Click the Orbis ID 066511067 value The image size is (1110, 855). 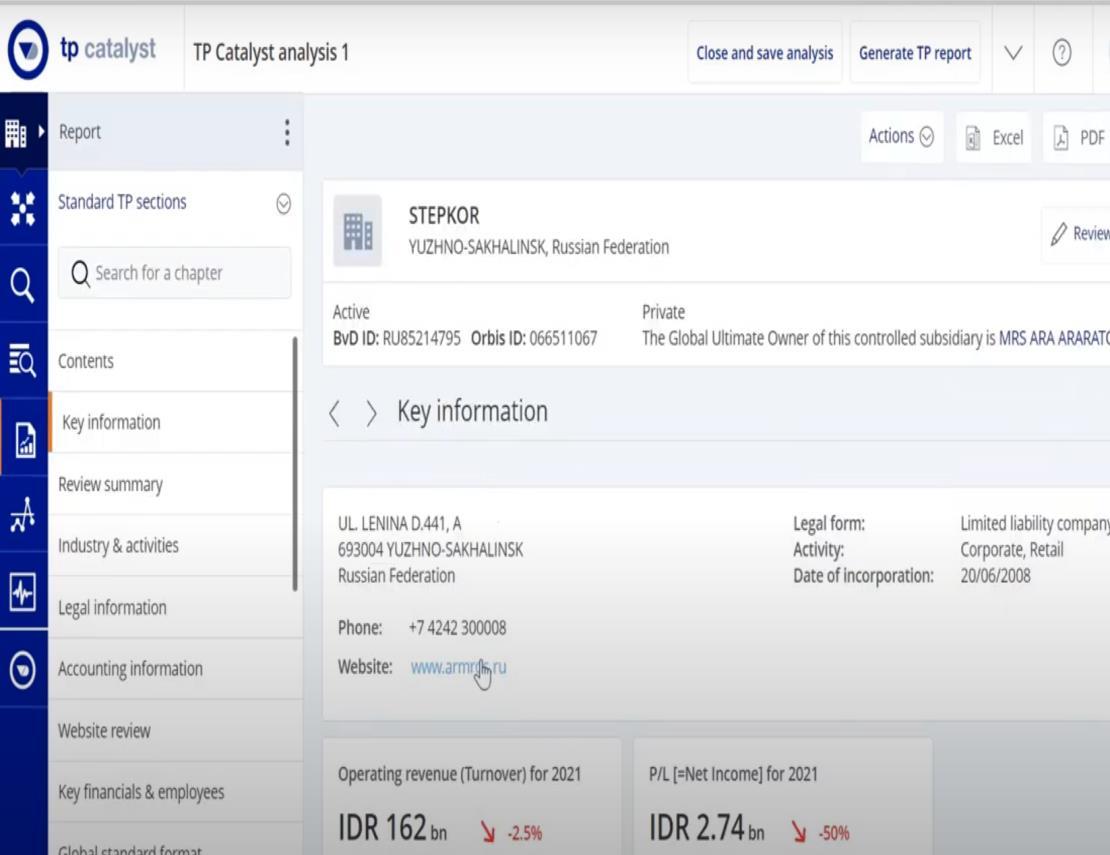(x=563, y=338)
